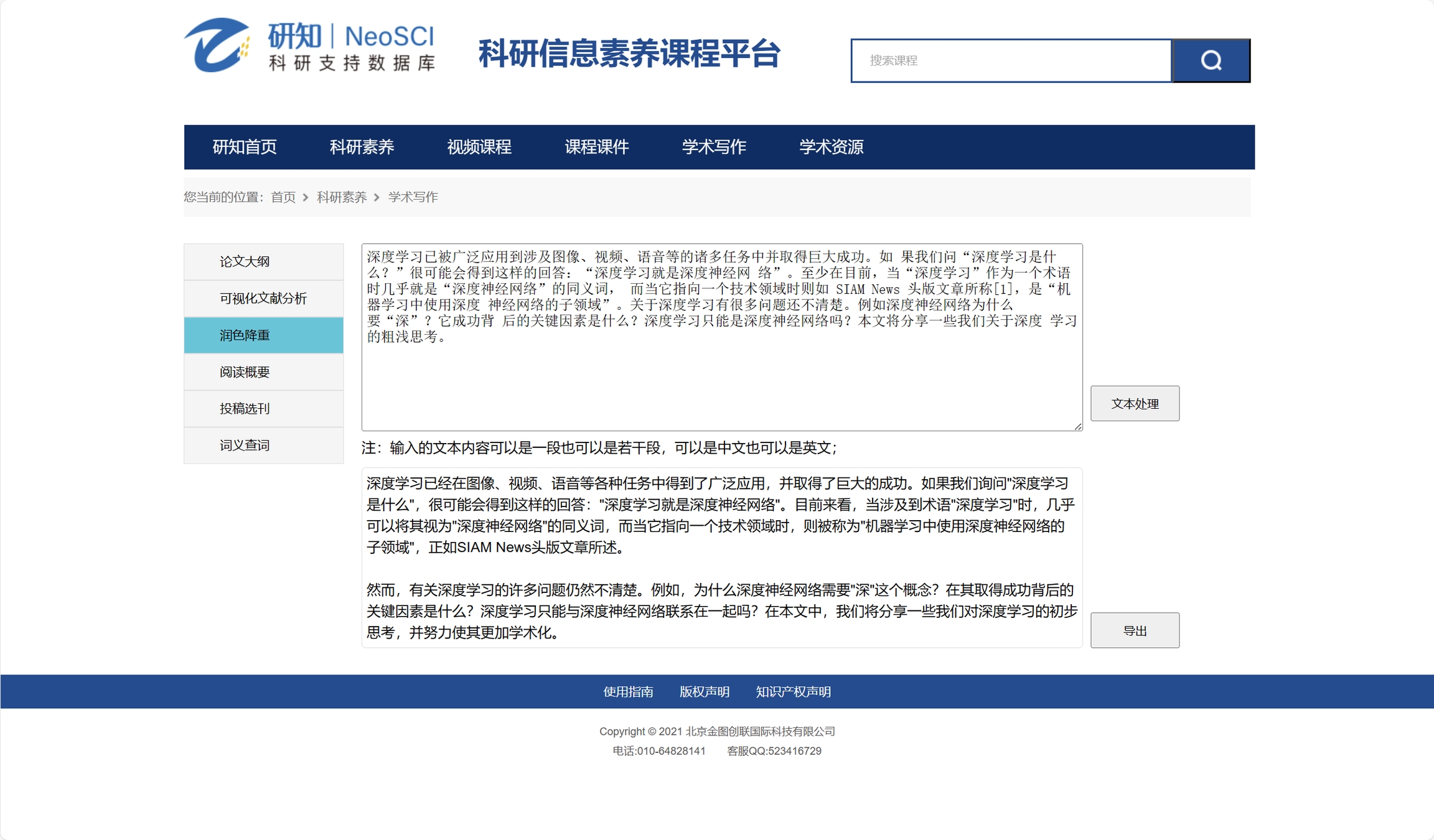This screenshot has width=1434, height=840.
Task: Open the 视频课程 navigation tab
Action: click(479, 147)
